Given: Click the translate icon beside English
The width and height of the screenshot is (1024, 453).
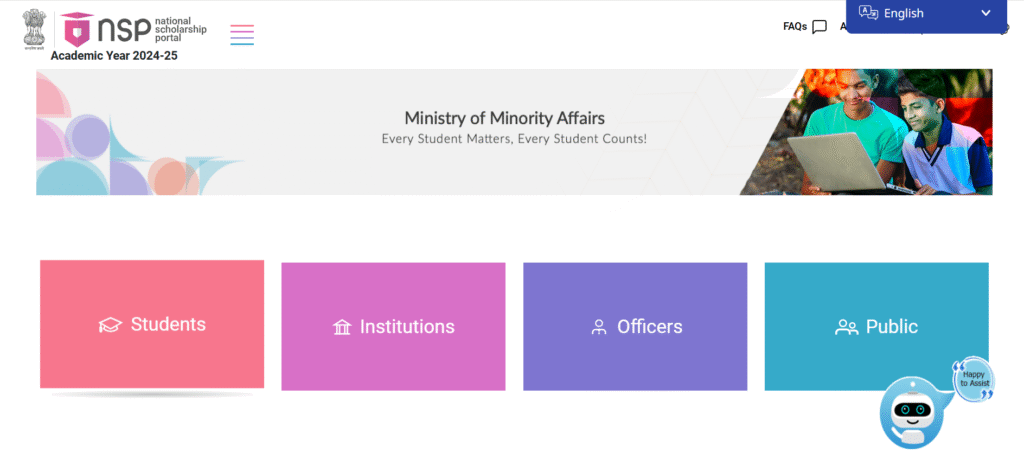Looking at the screenshot, I should point(868,13).
